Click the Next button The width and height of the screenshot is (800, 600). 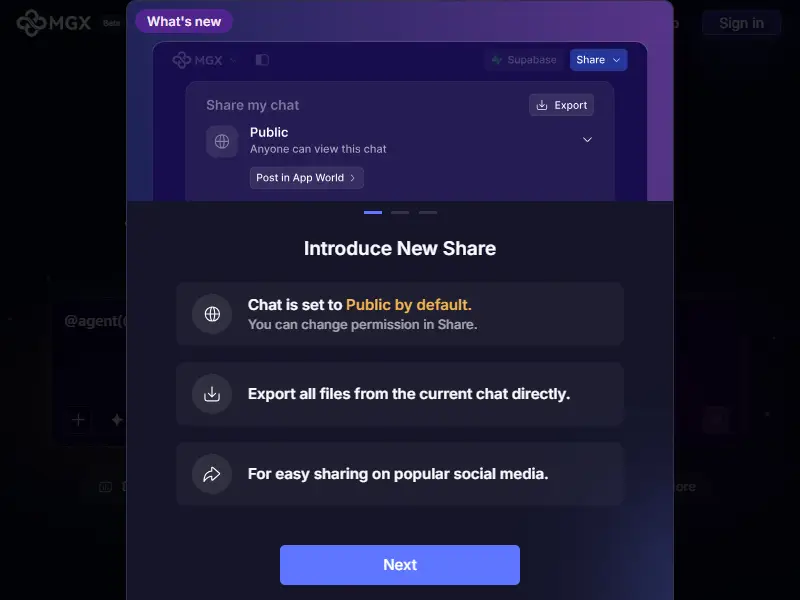tap(399, 565)
